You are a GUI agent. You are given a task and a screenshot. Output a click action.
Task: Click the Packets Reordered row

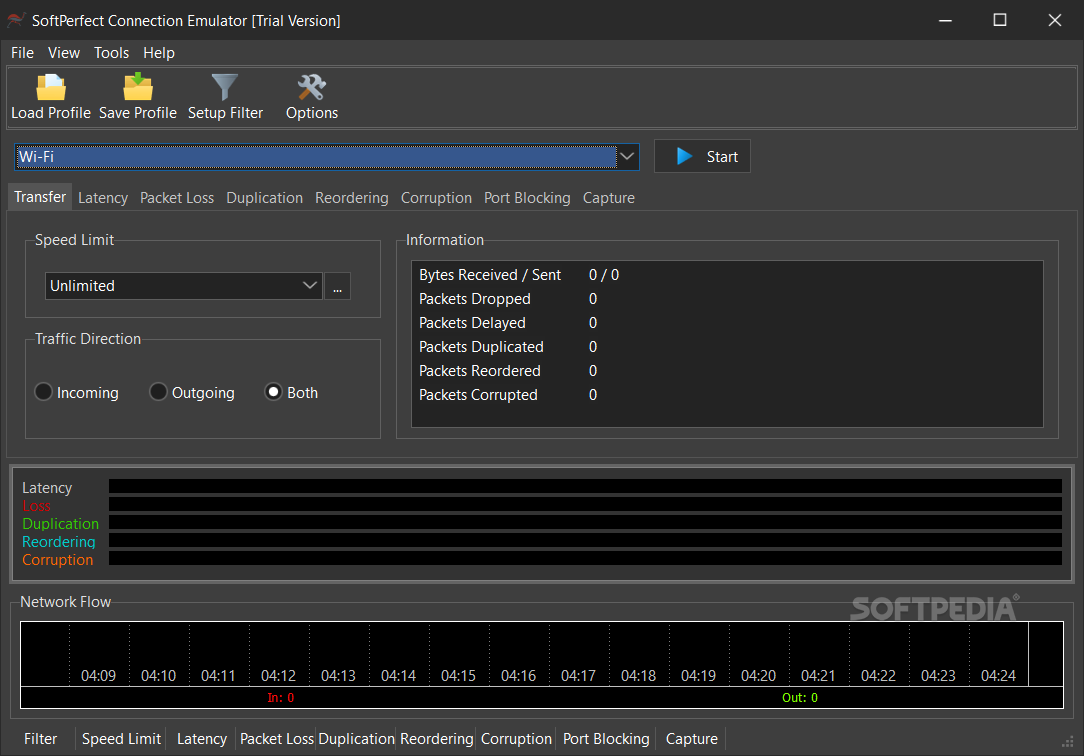click(x=727, y=371)
